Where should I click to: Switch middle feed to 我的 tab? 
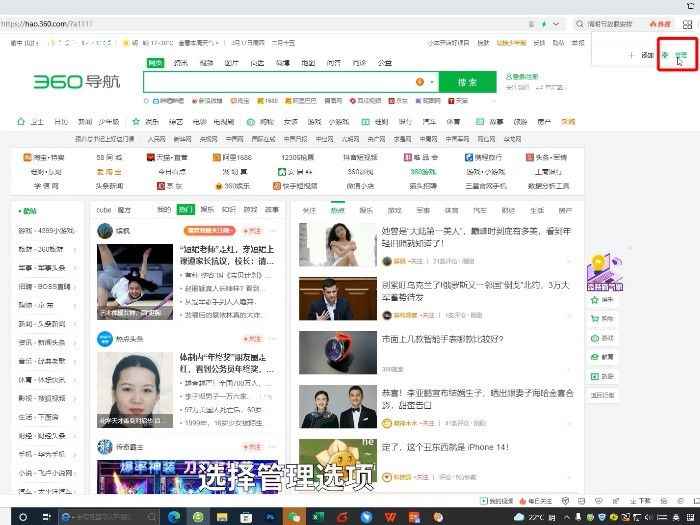point(164,209)
